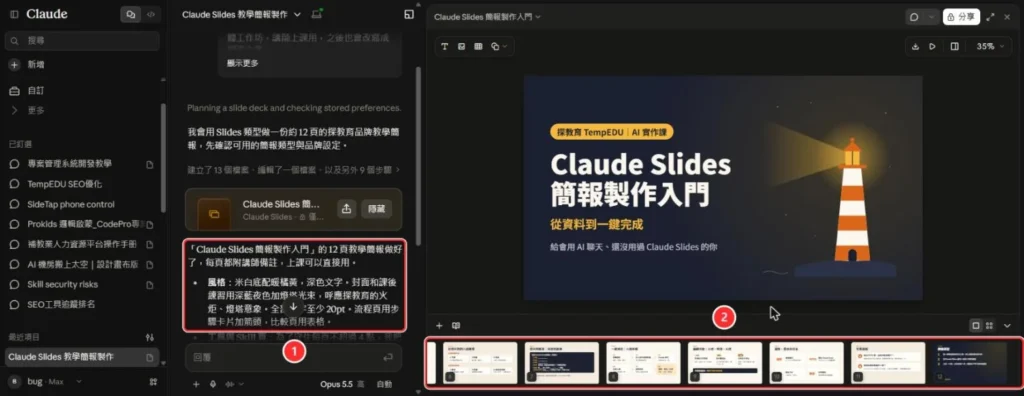1024x396 pixels.
Task: Click the chat panel vertical scrollbar
Action: click(x=419, y=157)
